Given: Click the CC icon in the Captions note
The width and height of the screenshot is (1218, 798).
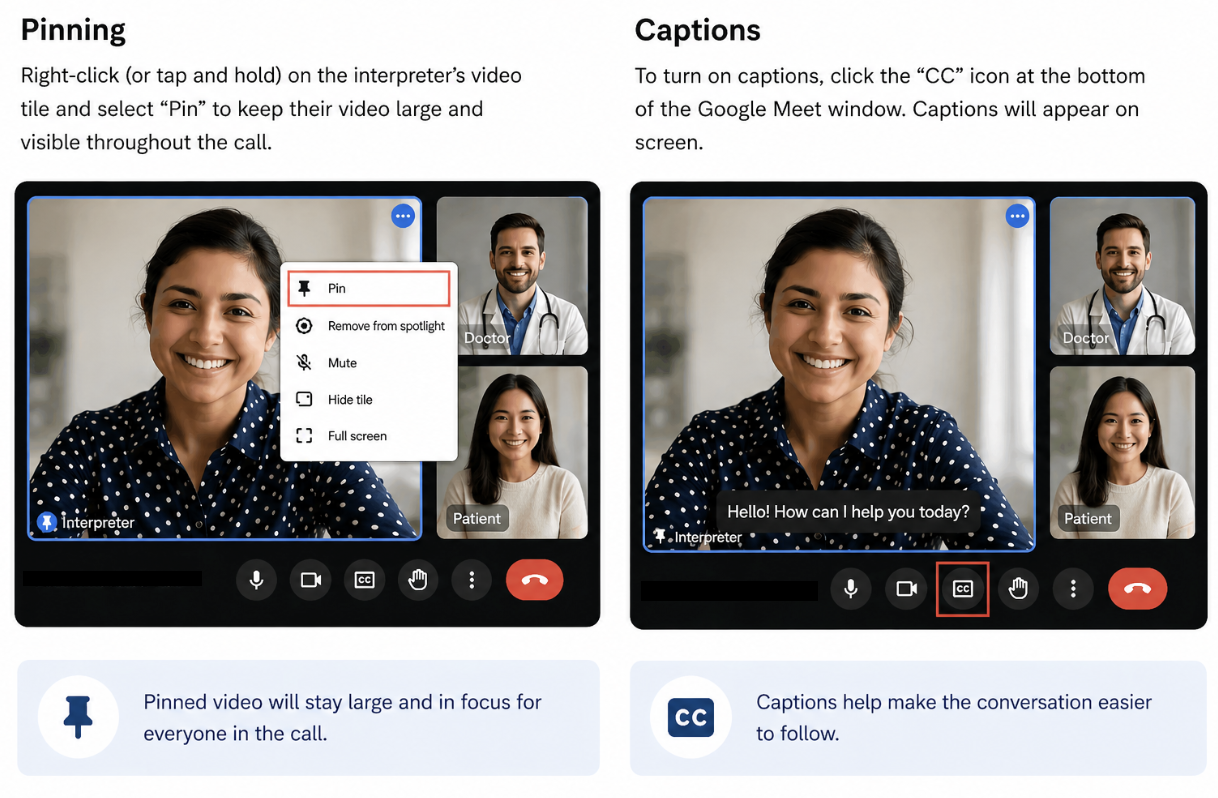Looking at the screenshot, I should tap(691, 717).
